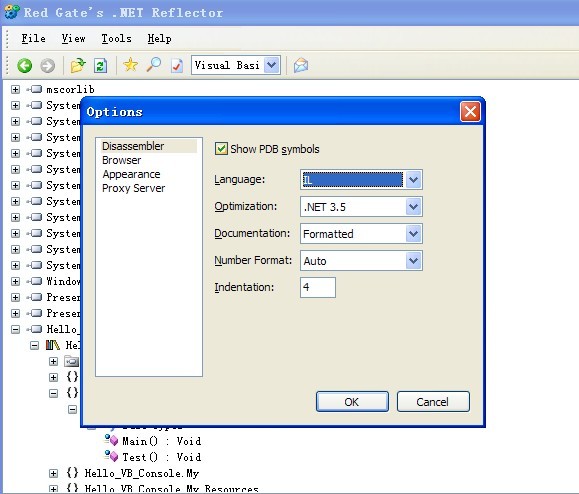The image size is (579, 494).
Task: Click Cancel button in Options dialog
Action: click(x=433, y=402)
